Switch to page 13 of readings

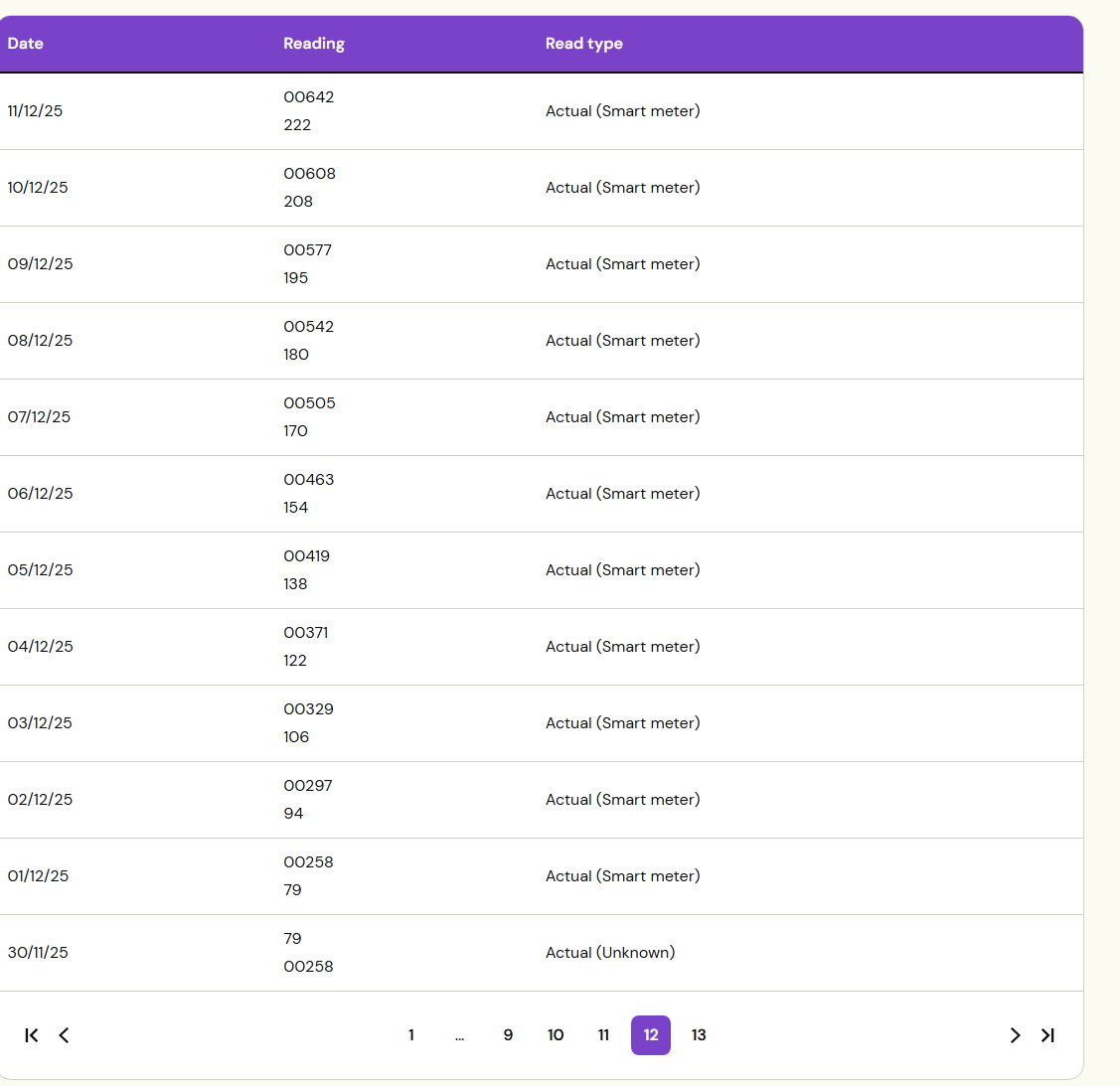click(x=699, y=1035)
